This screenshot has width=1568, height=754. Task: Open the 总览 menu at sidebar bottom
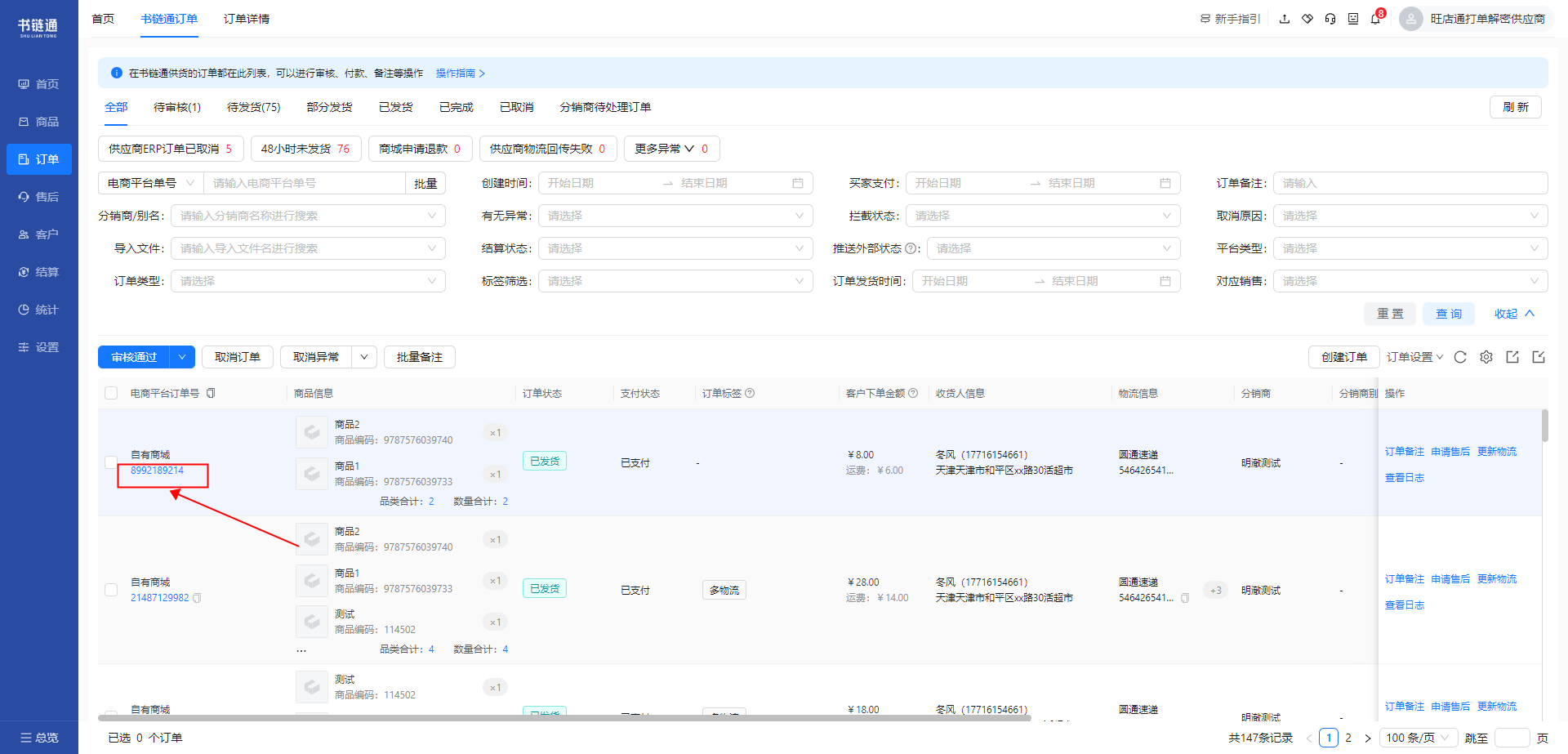(x=39, y=738)
